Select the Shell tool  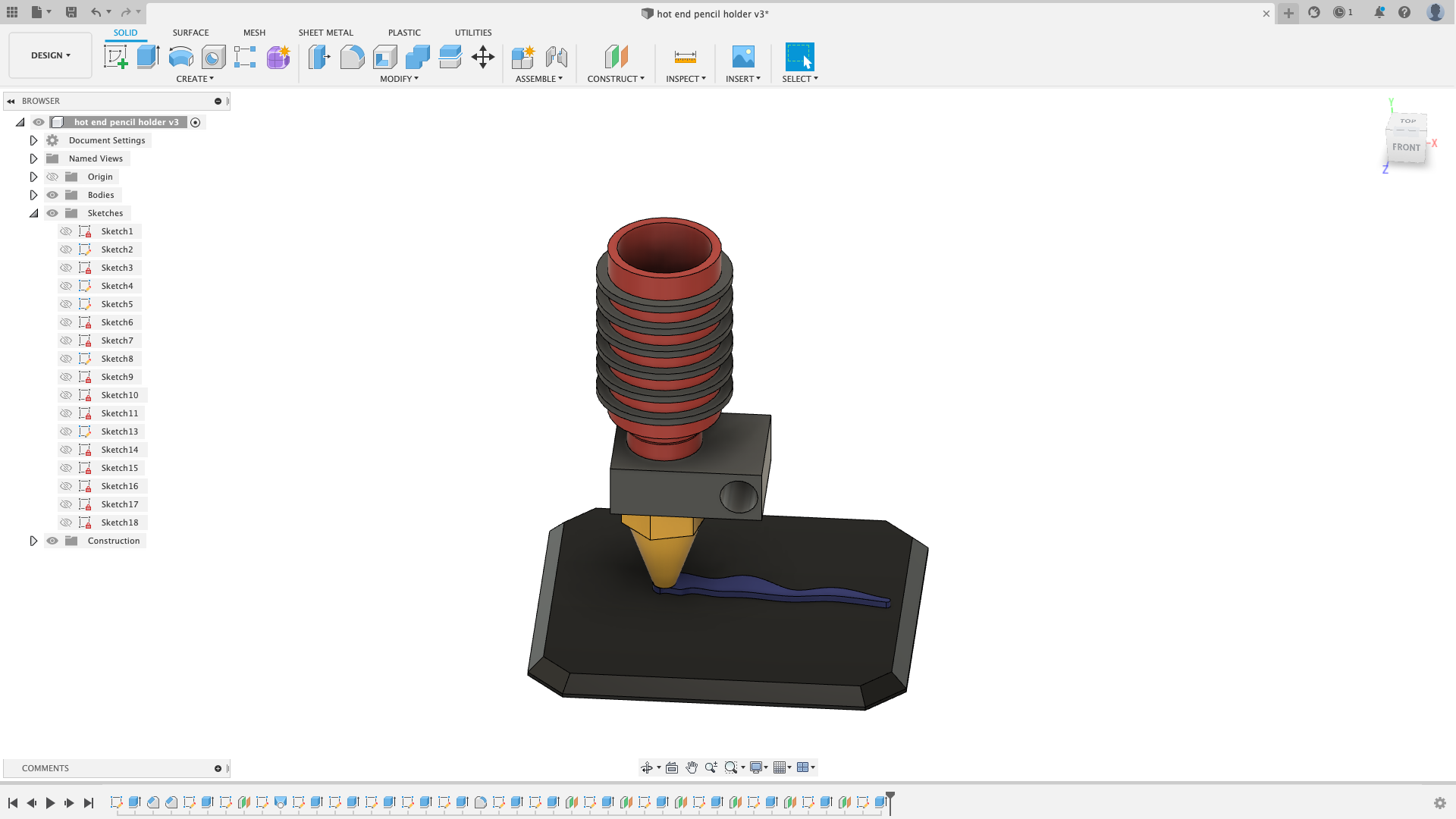pyautogui.click(x=384, y=57)
